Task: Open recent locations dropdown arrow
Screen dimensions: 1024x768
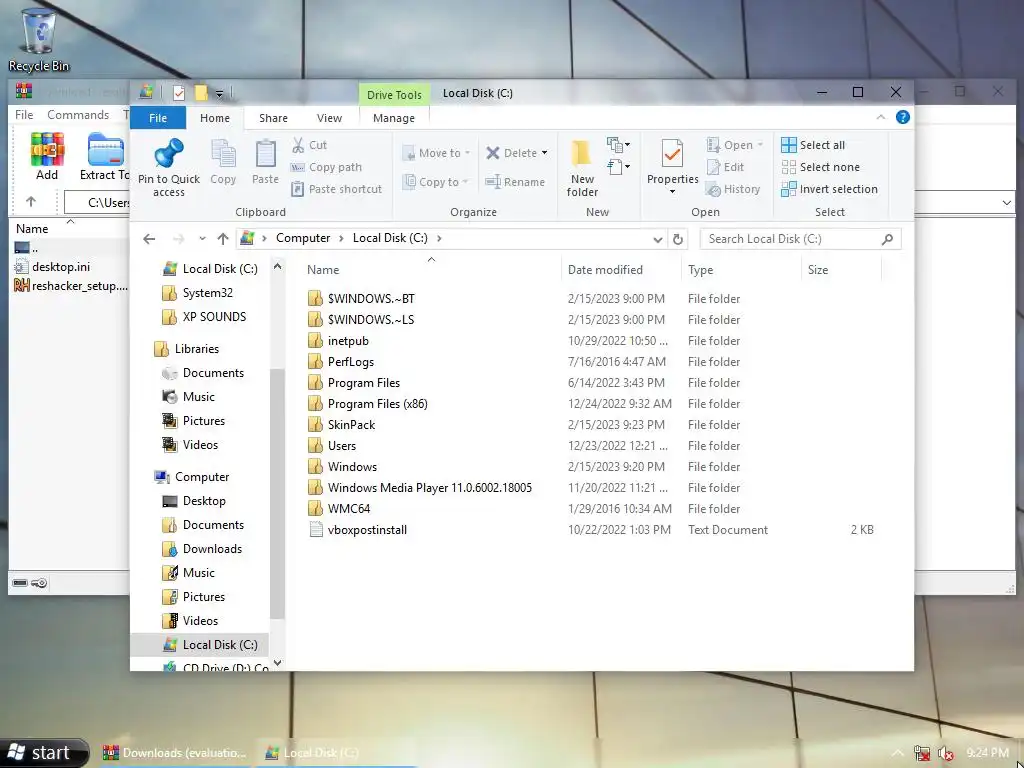Action: [202, 239]
